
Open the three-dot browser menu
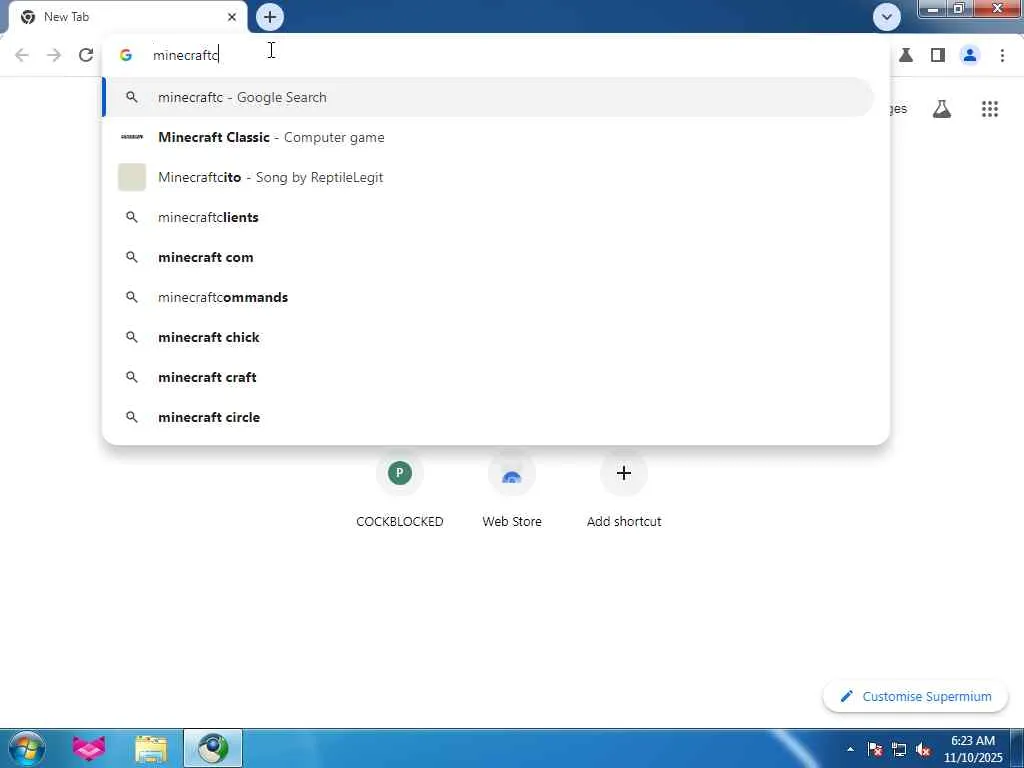coord(1002,56)
